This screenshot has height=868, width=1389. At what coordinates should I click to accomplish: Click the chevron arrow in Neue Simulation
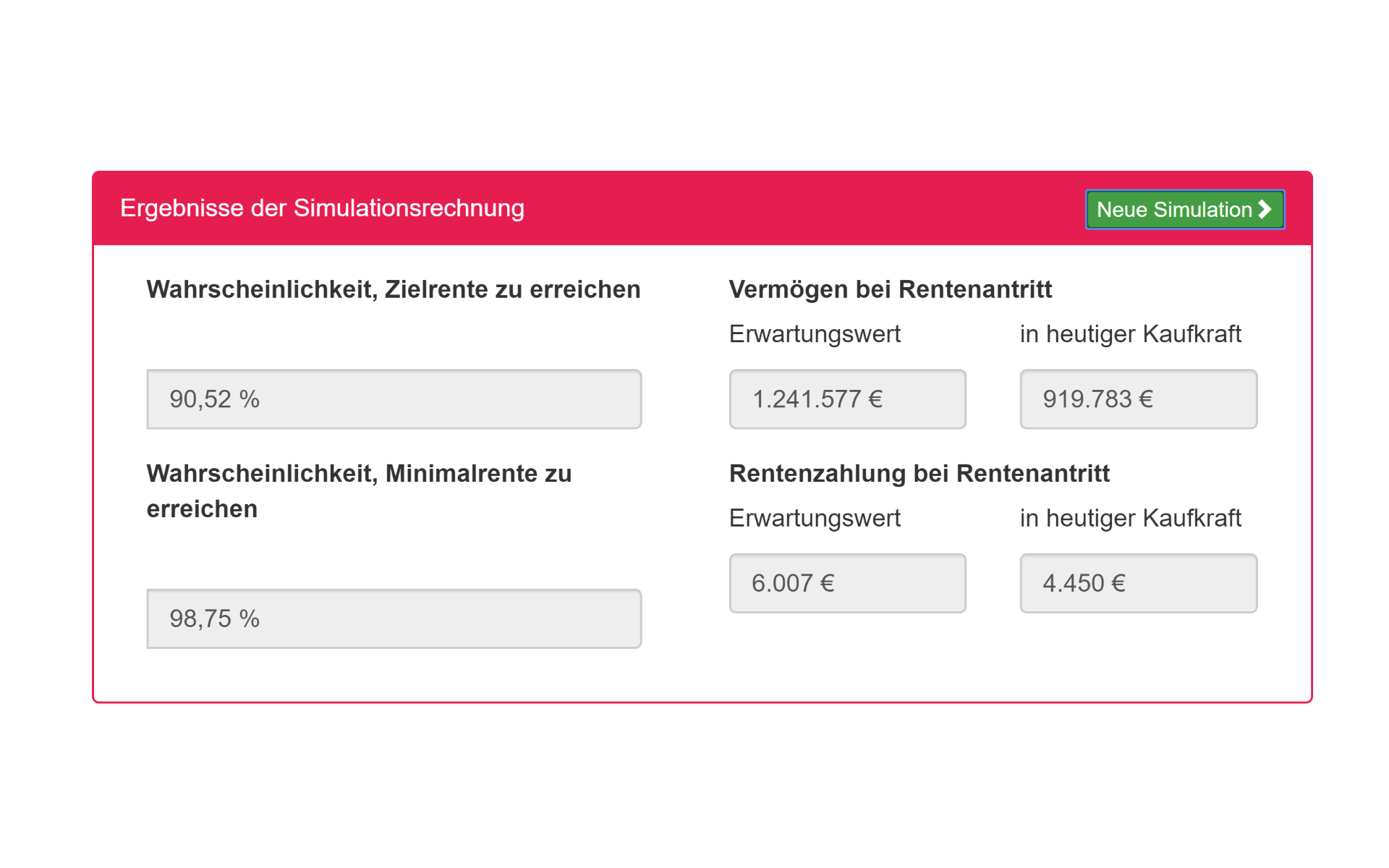(x=1265, y=210)
